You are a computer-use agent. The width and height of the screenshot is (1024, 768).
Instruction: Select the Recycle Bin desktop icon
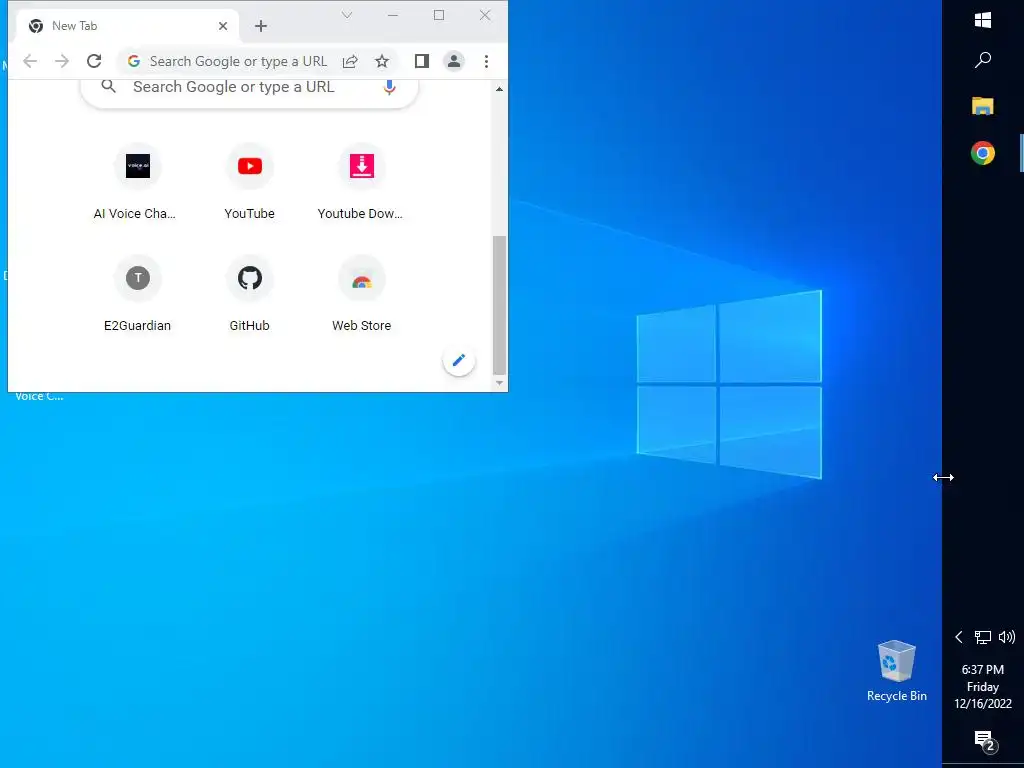click(897, 671)
